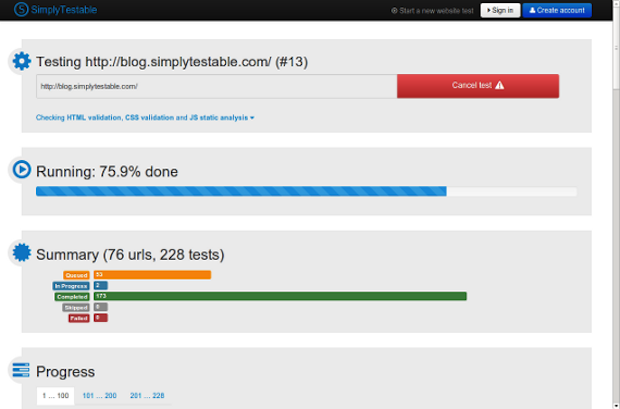This screenshot has width=620, height=409.
Task: Click the In Progress label
Action: click(71, 286)
